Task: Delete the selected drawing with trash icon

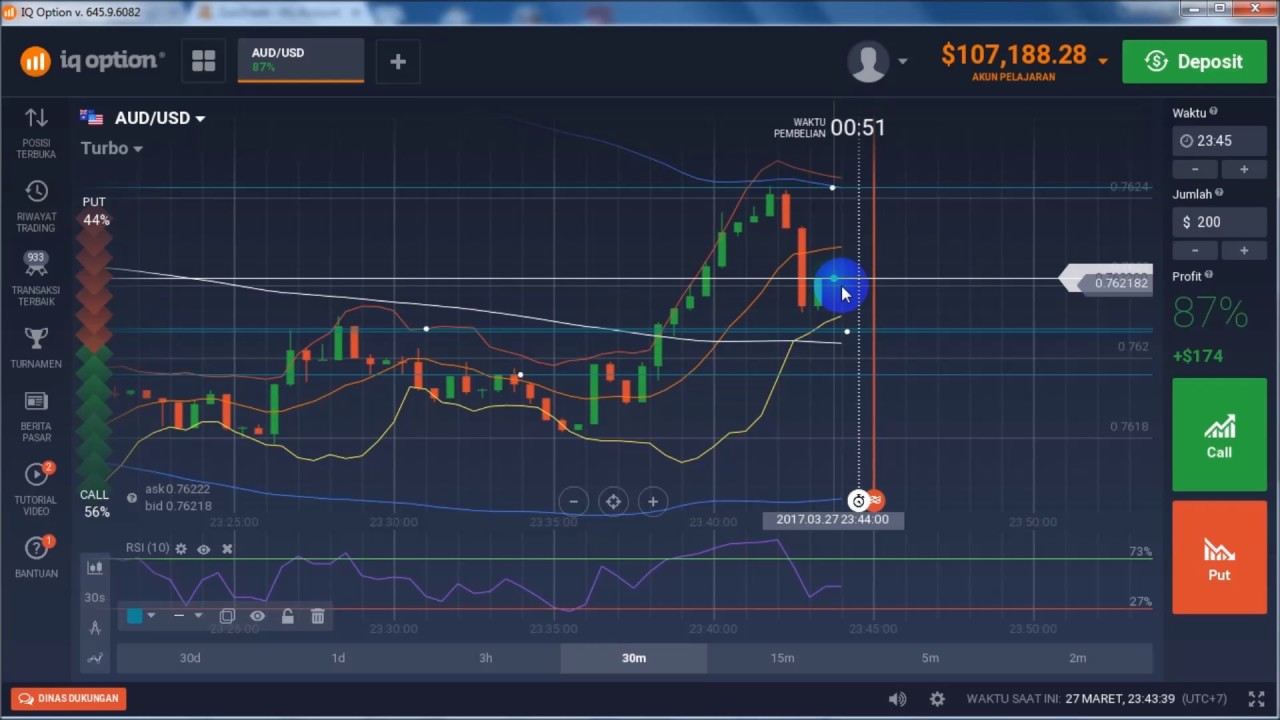Action: [x=318, y=616]
